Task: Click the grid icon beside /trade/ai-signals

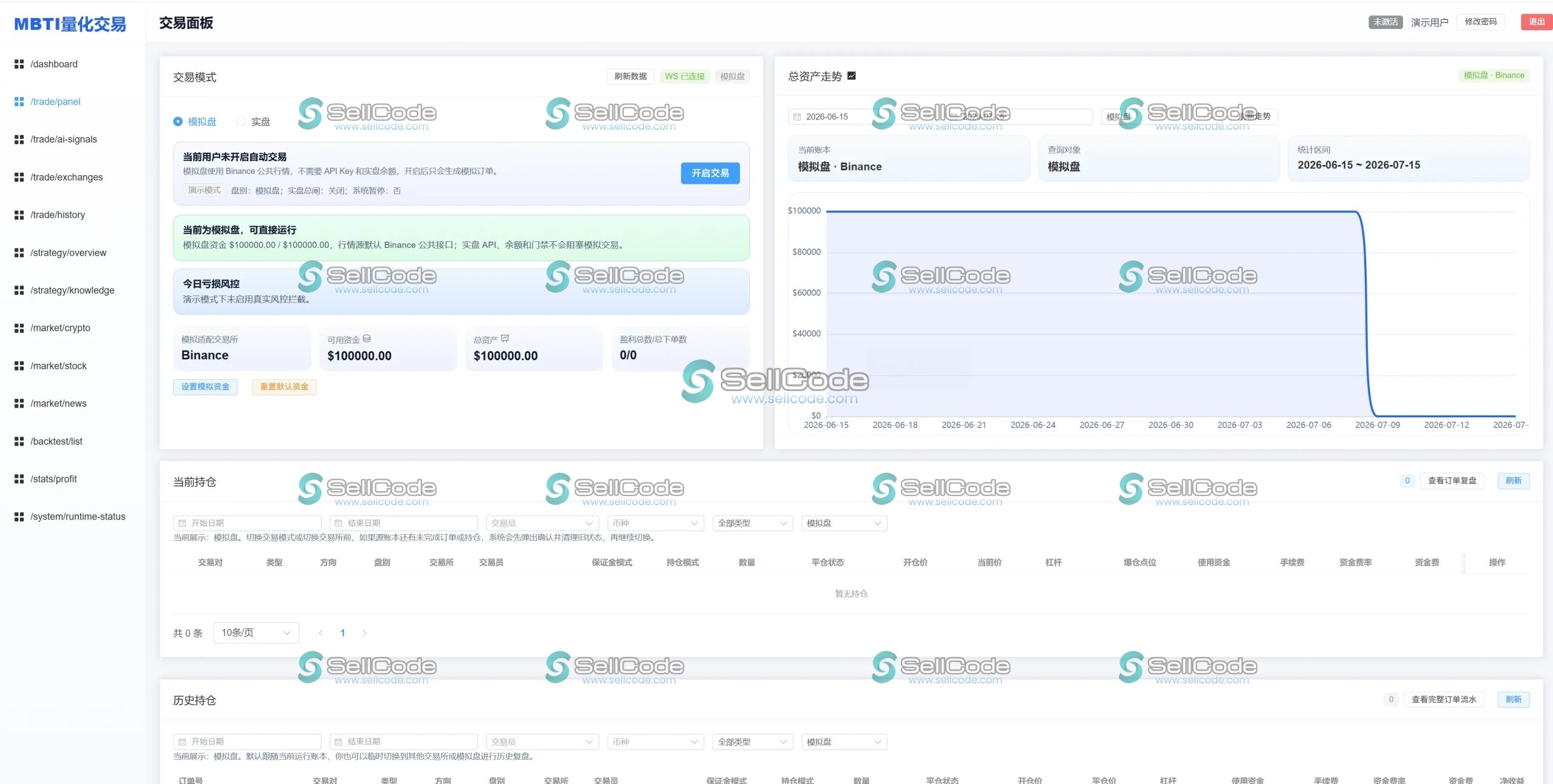Action: pyautogui.click(x=19, y=139)
